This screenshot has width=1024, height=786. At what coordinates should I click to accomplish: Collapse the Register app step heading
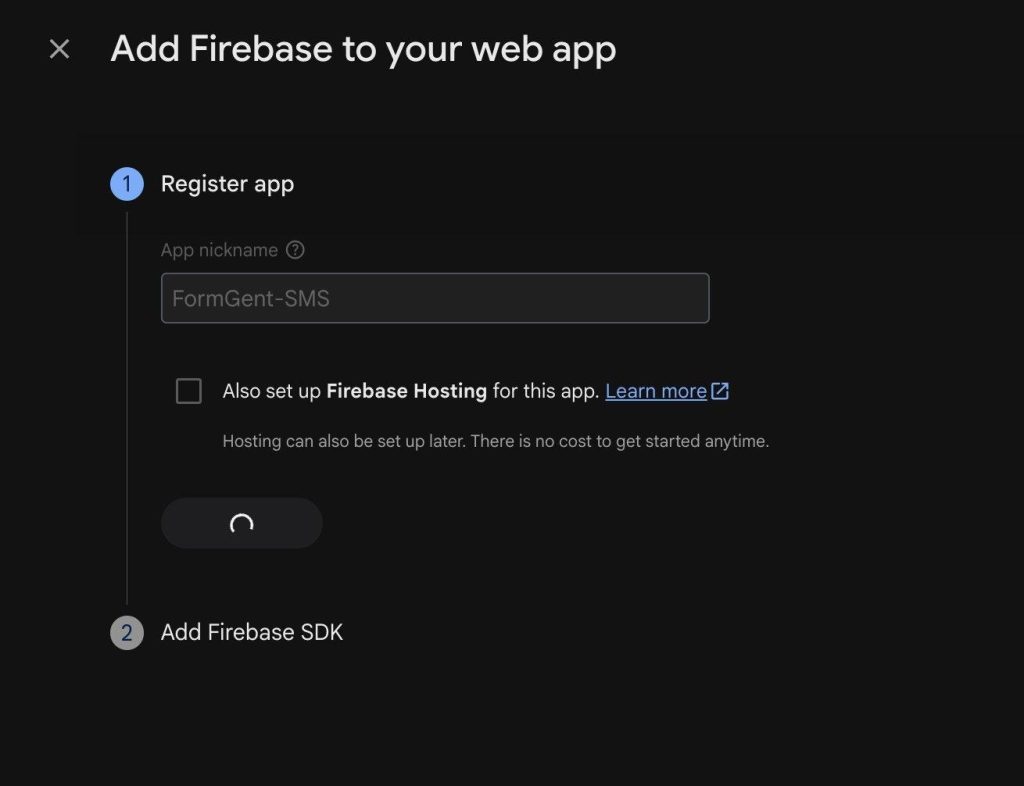227,184
